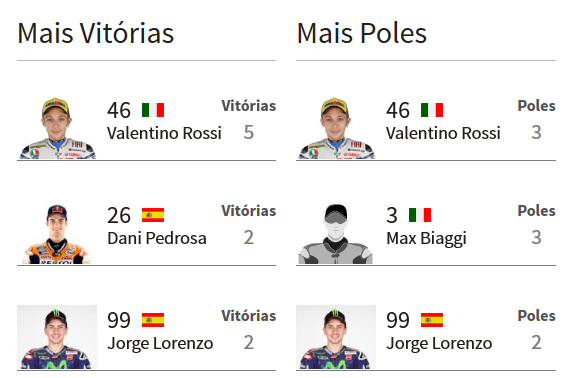Image resolution: width=563 pixels, height=378 pixels.
Task: Click Dani Pedrosa's rider photo
Action: coord(57,233)
